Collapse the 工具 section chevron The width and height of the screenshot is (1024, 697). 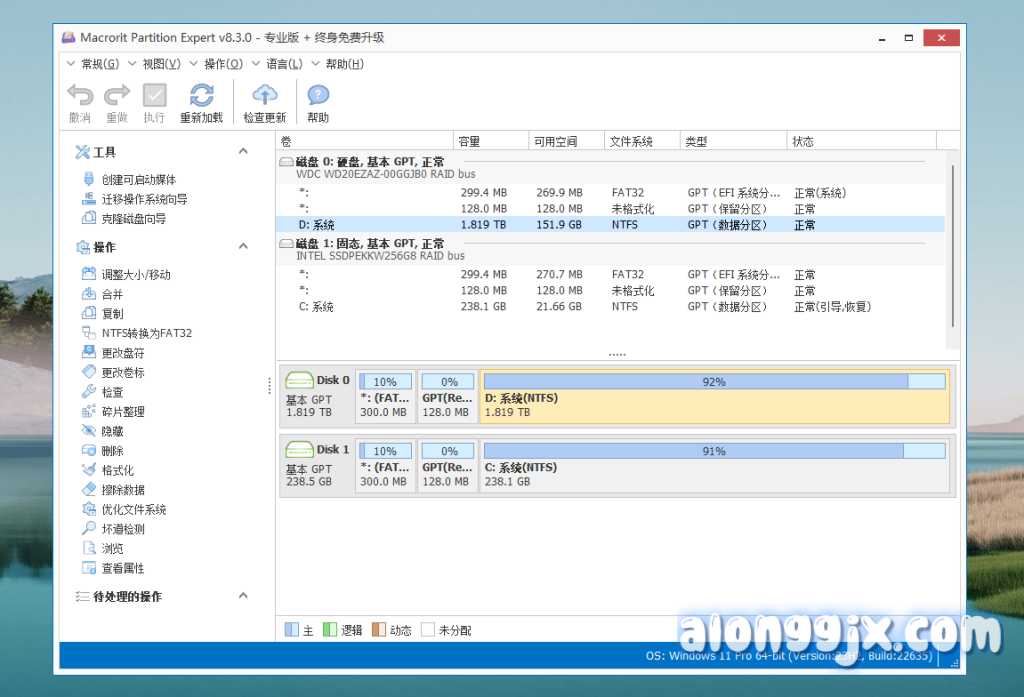pos(243,152)
